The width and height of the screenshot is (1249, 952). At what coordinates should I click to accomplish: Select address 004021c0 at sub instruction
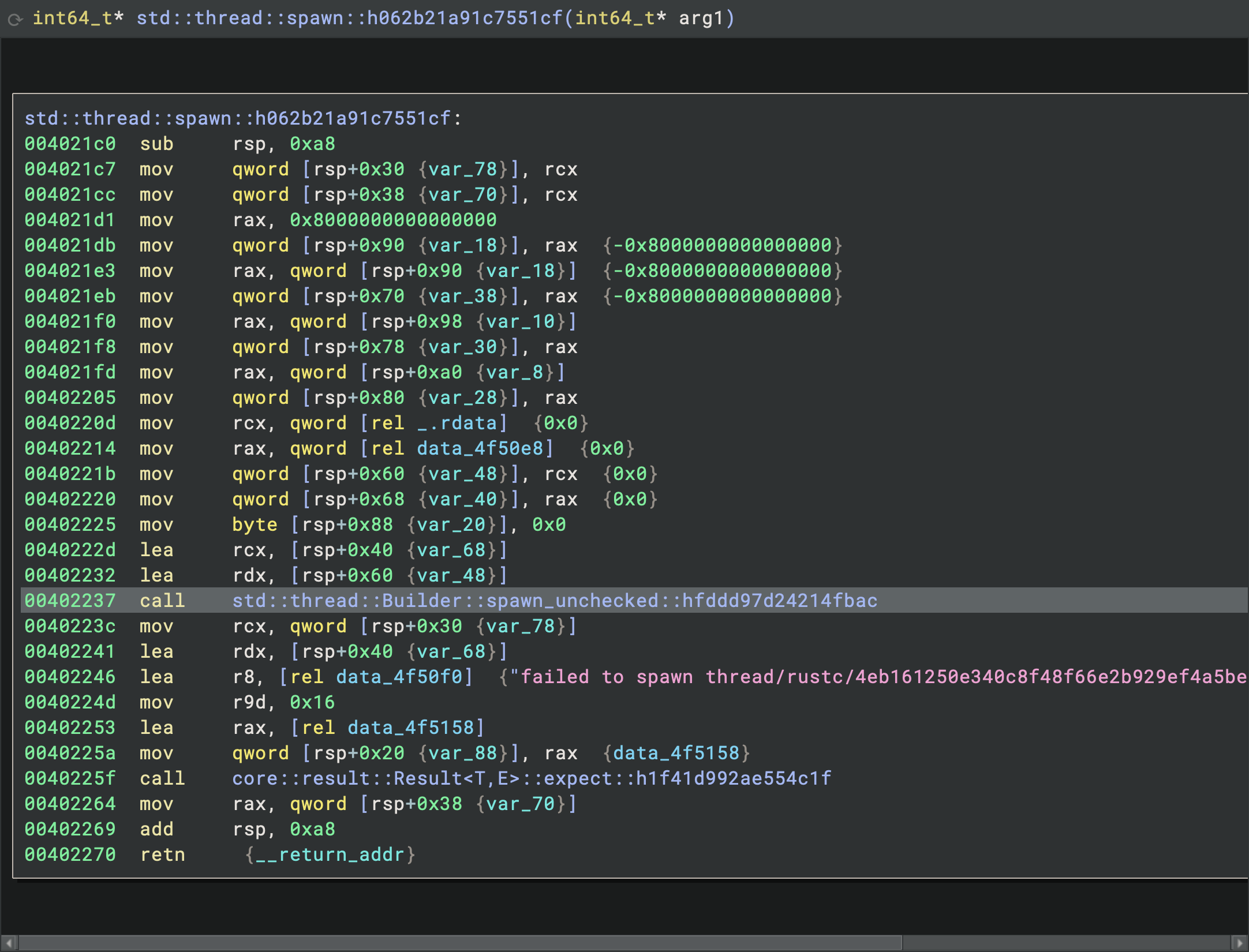[x=70, y=144]
